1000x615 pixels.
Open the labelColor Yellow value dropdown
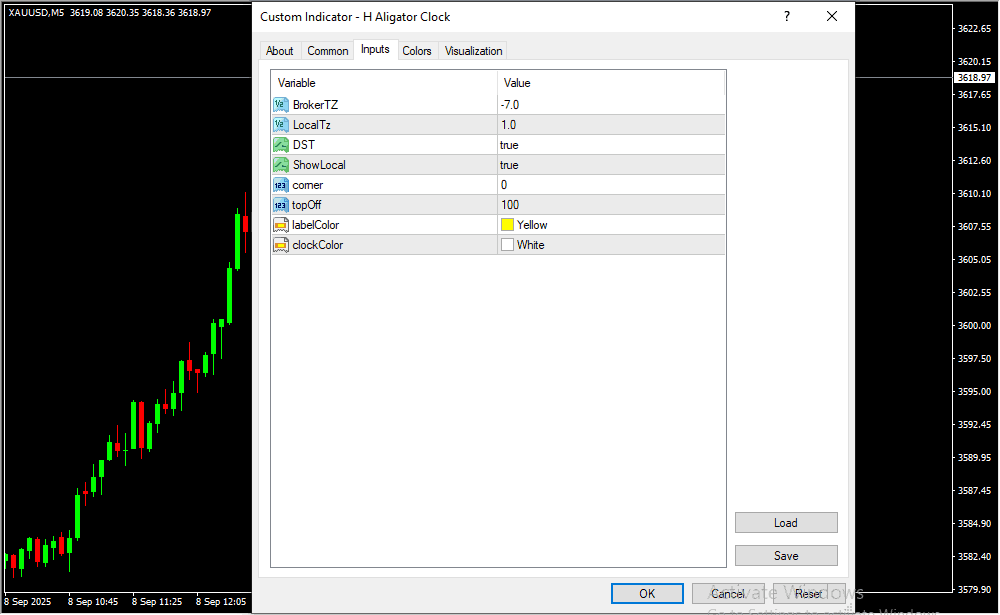610,225
